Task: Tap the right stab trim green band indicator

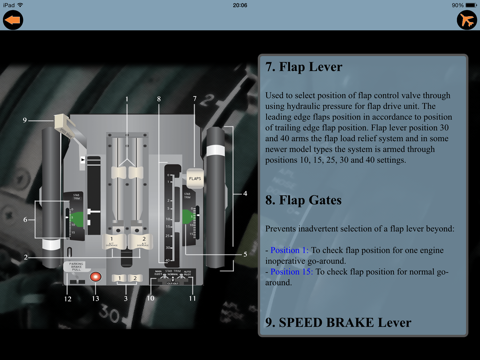Action: tap(189, 217)
